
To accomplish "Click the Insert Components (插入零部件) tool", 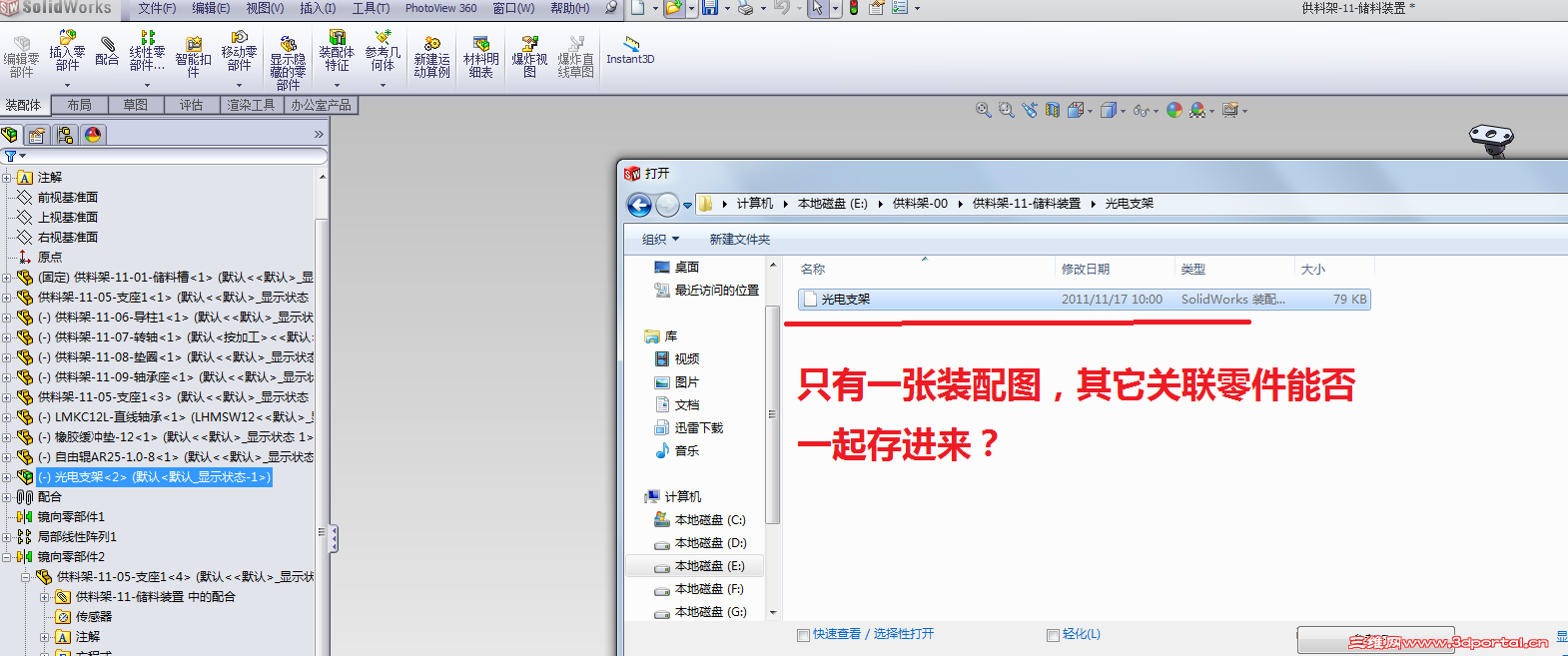I will point(67,53).
